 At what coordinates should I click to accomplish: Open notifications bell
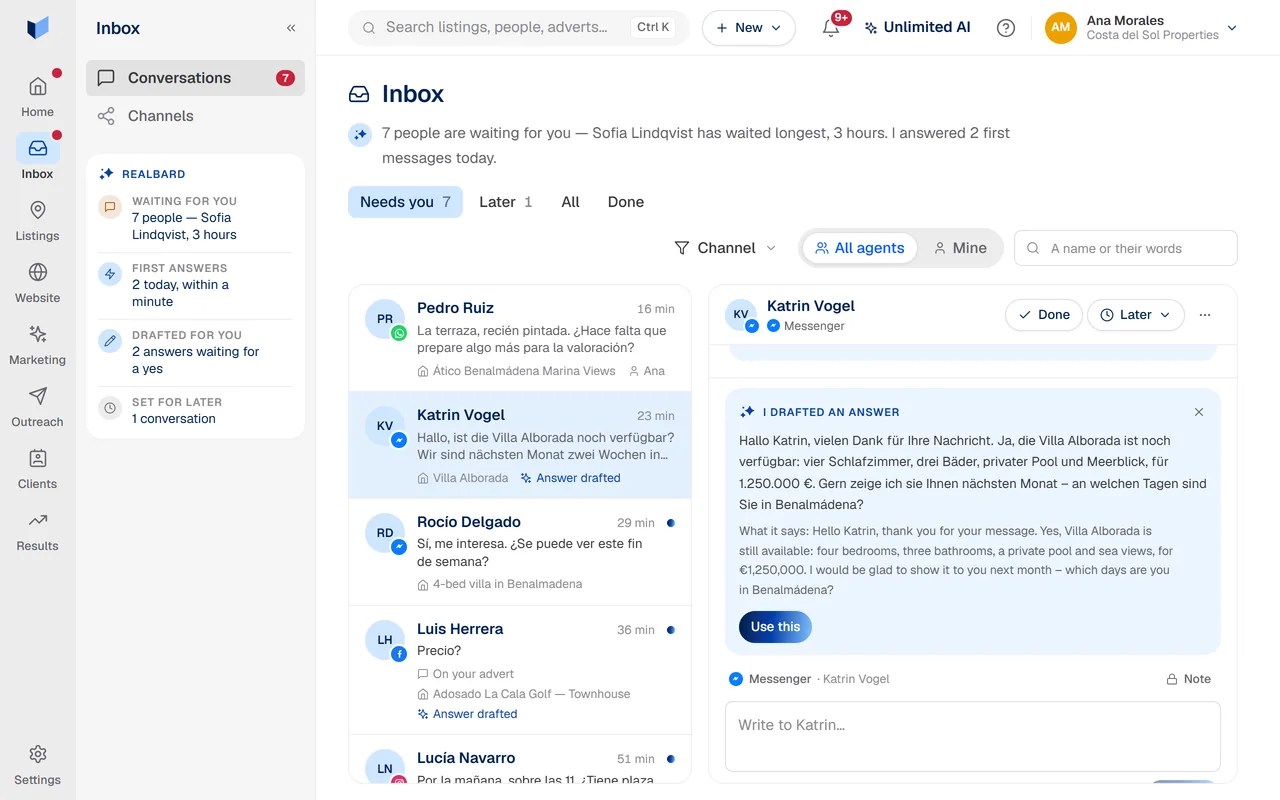[831, 28]
